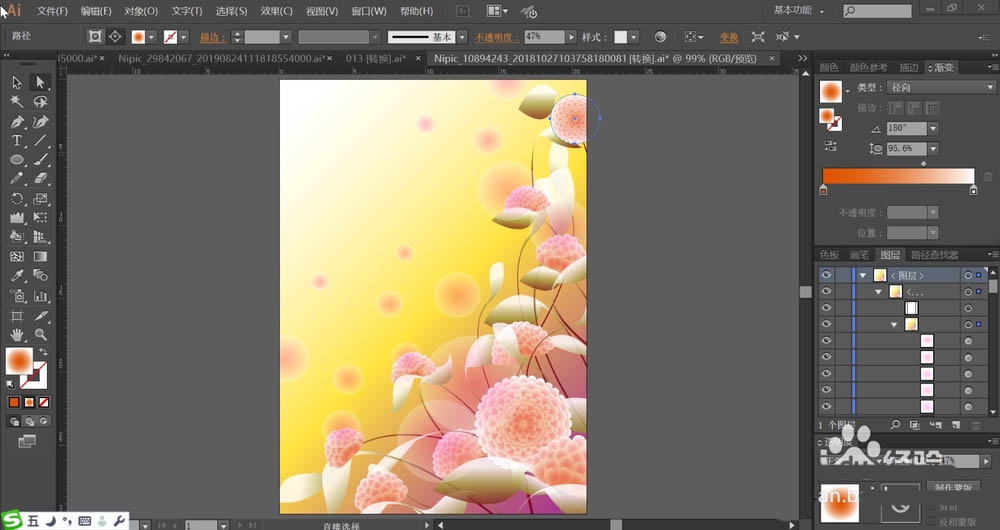Click the 制作蒙版 make mask button
Image resolution: width=1000 pixels, height=530 pixels.
click(x=953, y=487)
